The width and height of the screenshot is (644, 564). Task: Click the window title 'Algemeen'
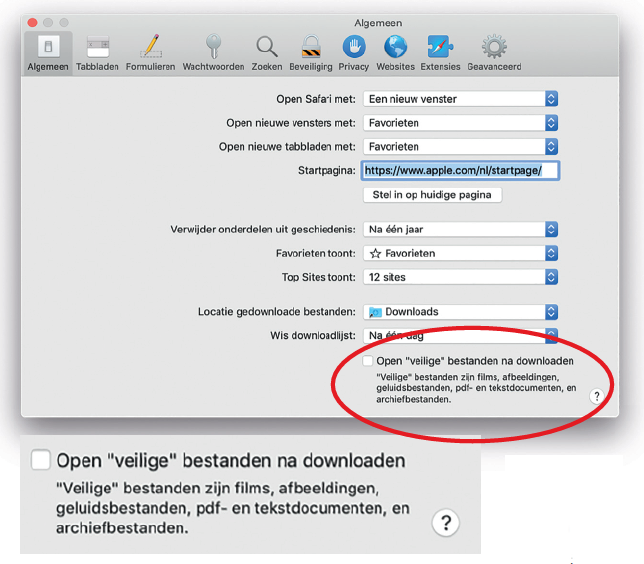pyautogui.click(x=378, y=23)
